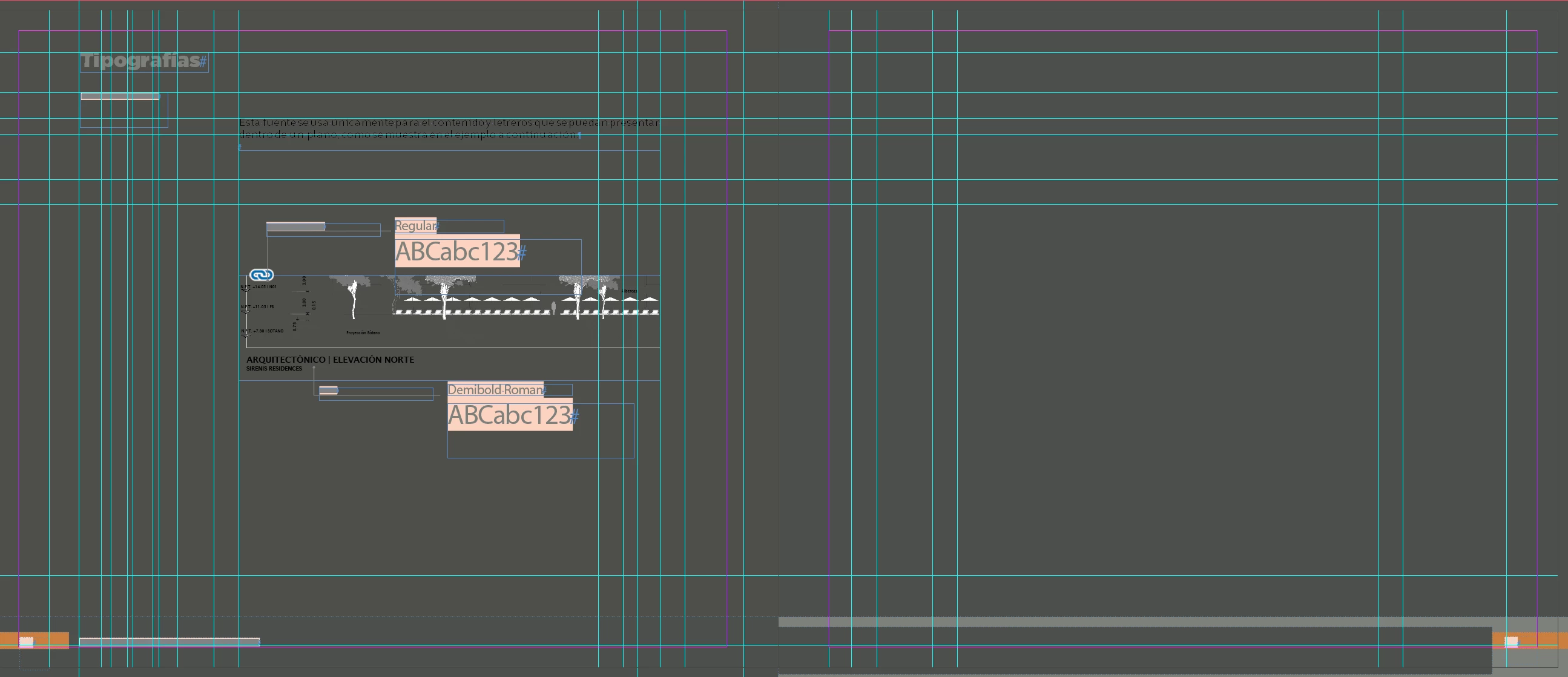Click the 'N.P.T. +11.05 P8' level label
Viewport: 1568px width, 677px height.
(x=258, y=307)
